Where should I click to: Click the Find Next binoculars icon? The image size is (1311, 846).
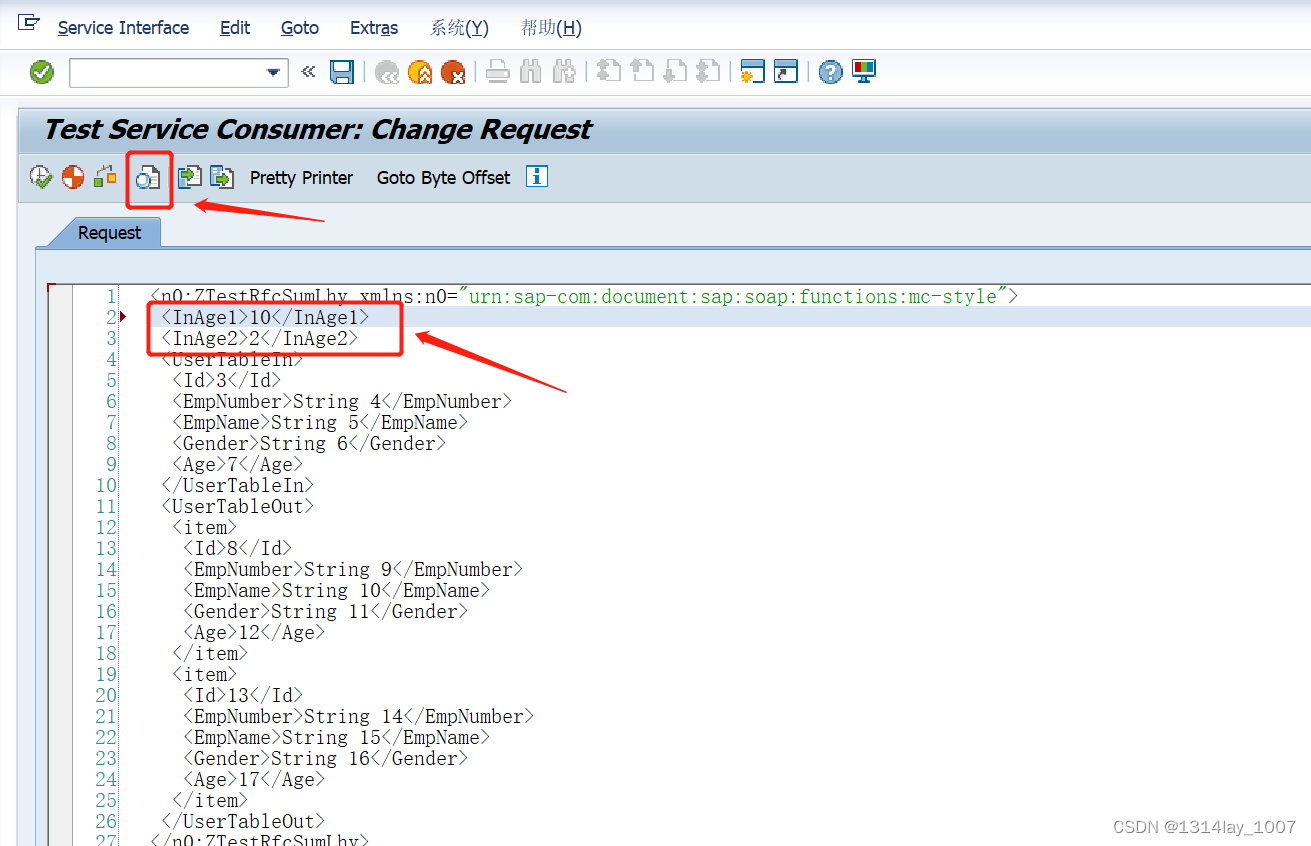click(564, 72)
